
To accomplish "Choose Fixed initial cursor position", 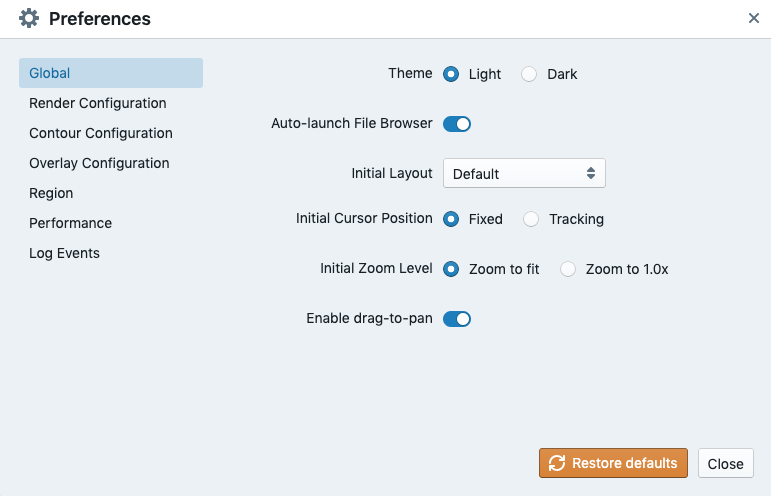I will coord(452,219).
